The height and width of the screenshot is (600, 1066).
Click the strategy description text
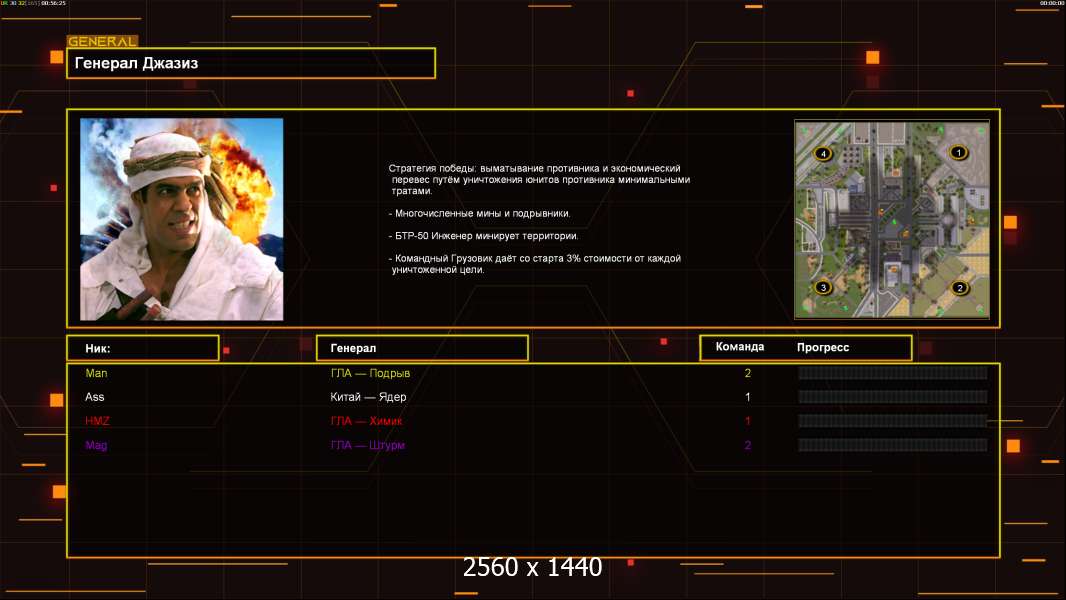pos(538,219)
